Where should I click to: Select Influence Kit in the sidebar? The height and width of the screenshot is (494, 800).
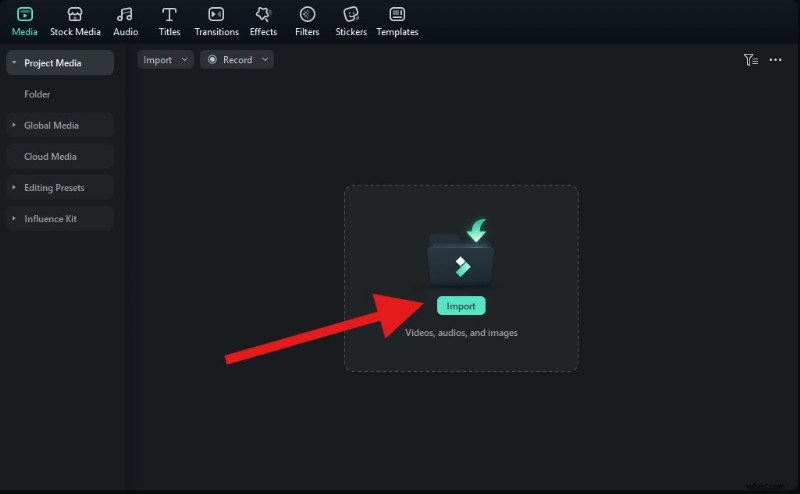pos(60,218)
